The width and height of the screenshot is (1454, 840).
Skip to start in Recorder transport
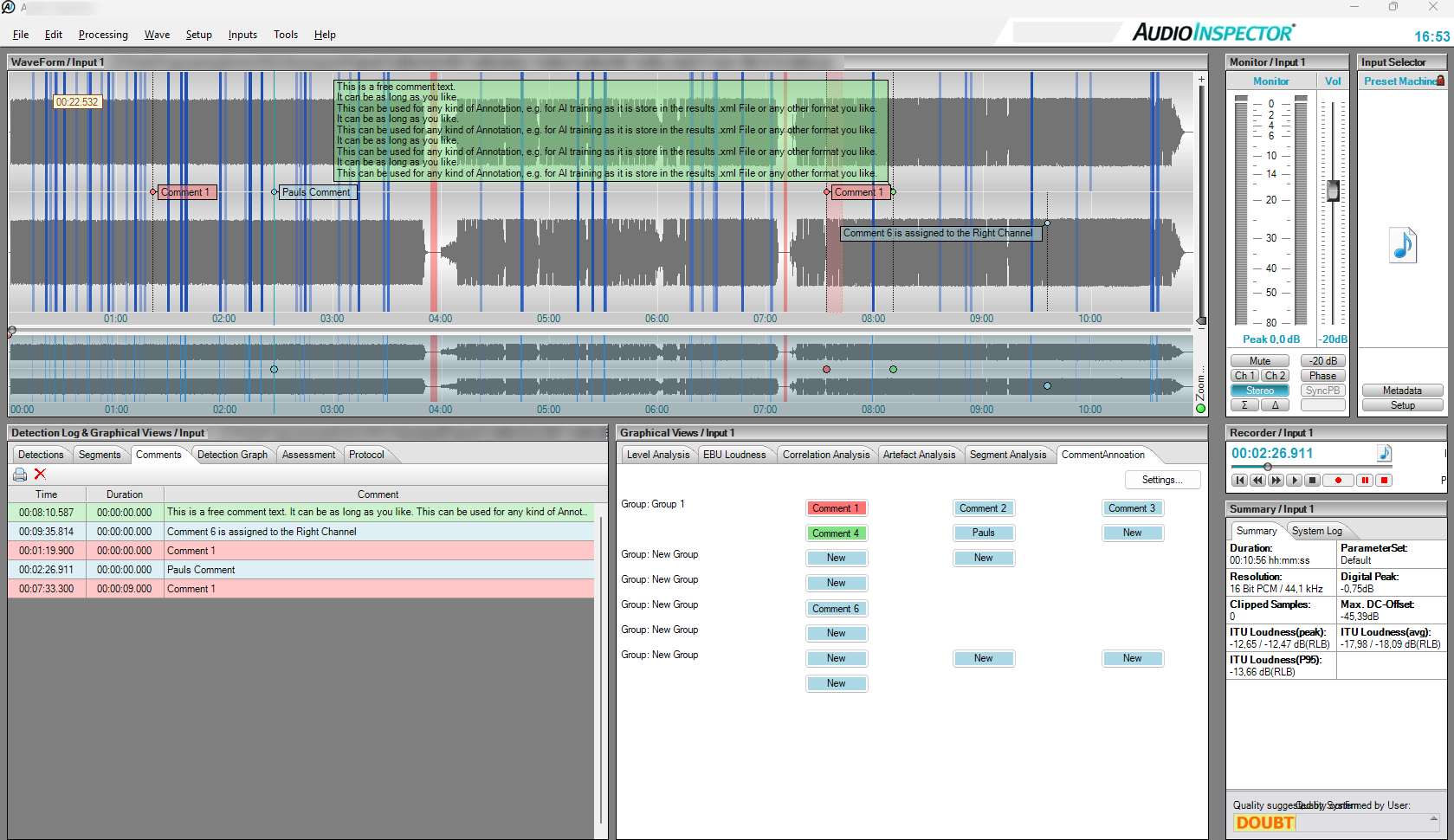1240,480
